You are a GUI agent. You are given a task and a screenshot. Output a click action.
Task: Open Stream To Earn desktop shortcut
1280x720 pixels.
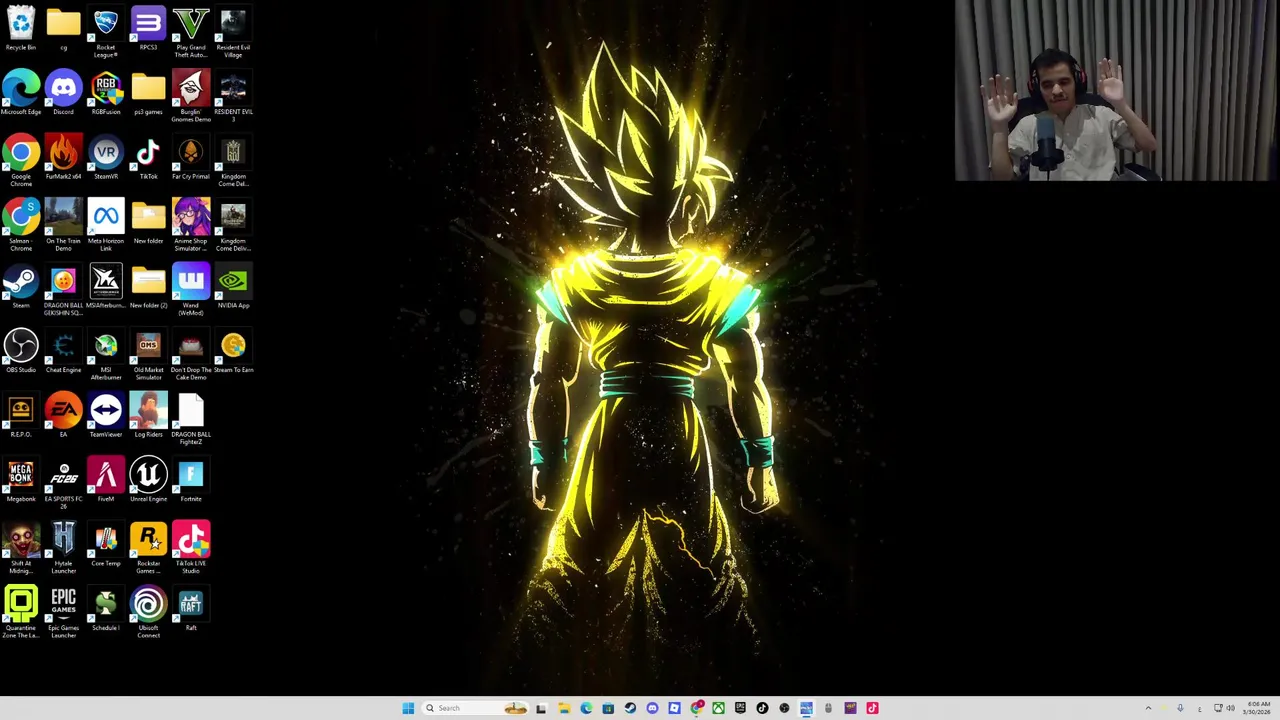[233, 352]
